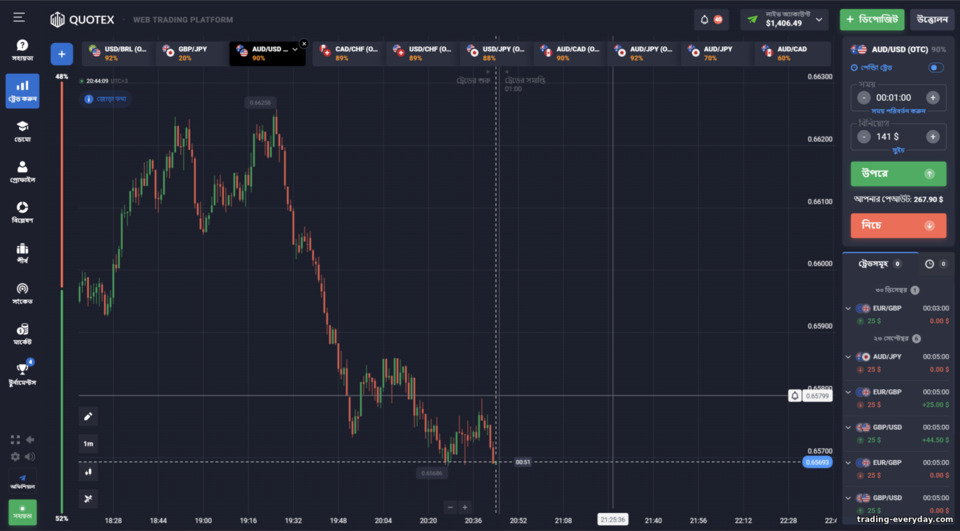
Task: Click the green deposit button
Action: coord(872,20)
